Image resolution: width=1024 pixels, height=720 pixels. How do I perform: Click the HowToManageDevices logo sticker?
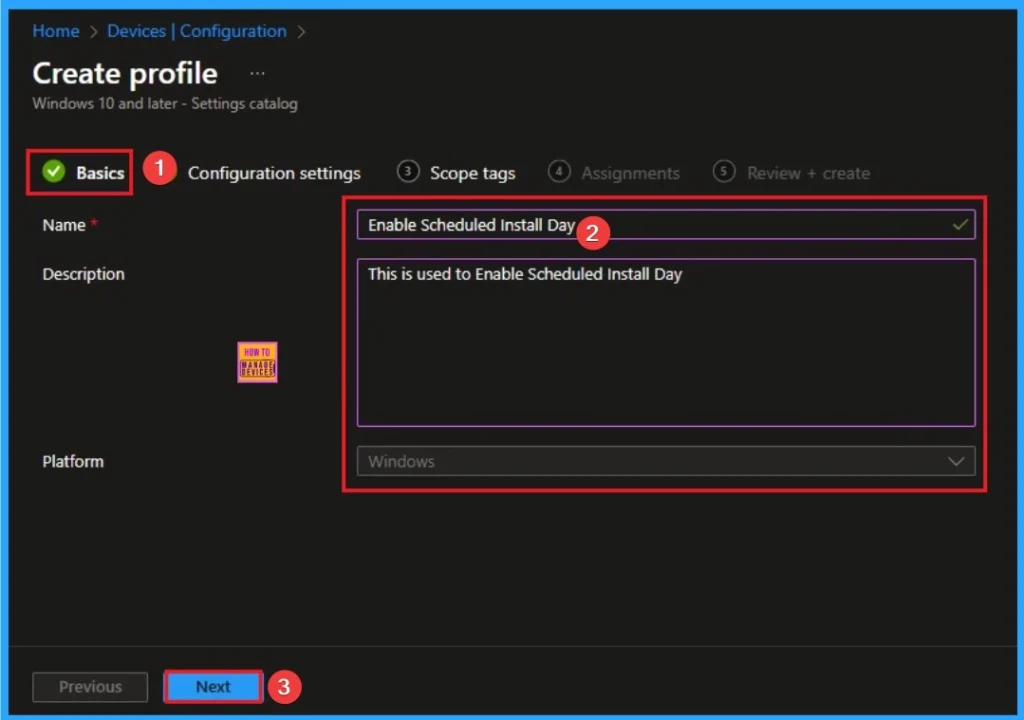pos(257,362)
